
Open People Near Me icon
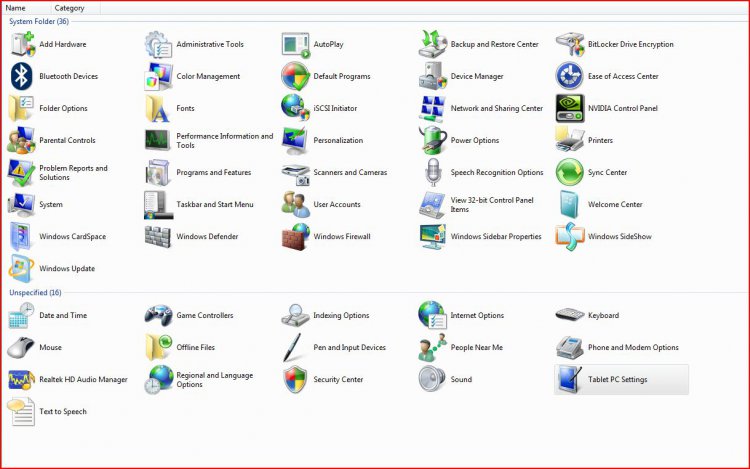tap(433, 347)
